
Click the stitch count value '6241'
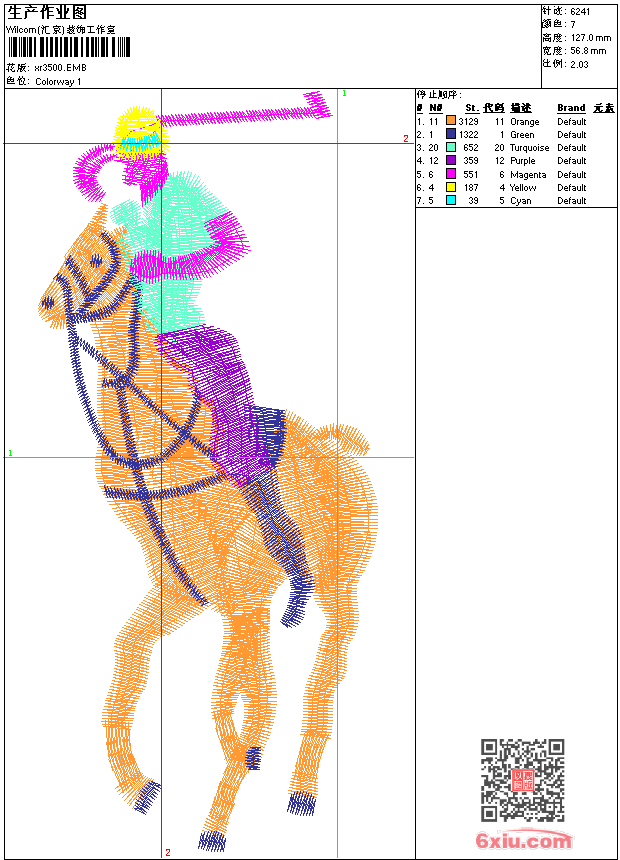[580, 12]
